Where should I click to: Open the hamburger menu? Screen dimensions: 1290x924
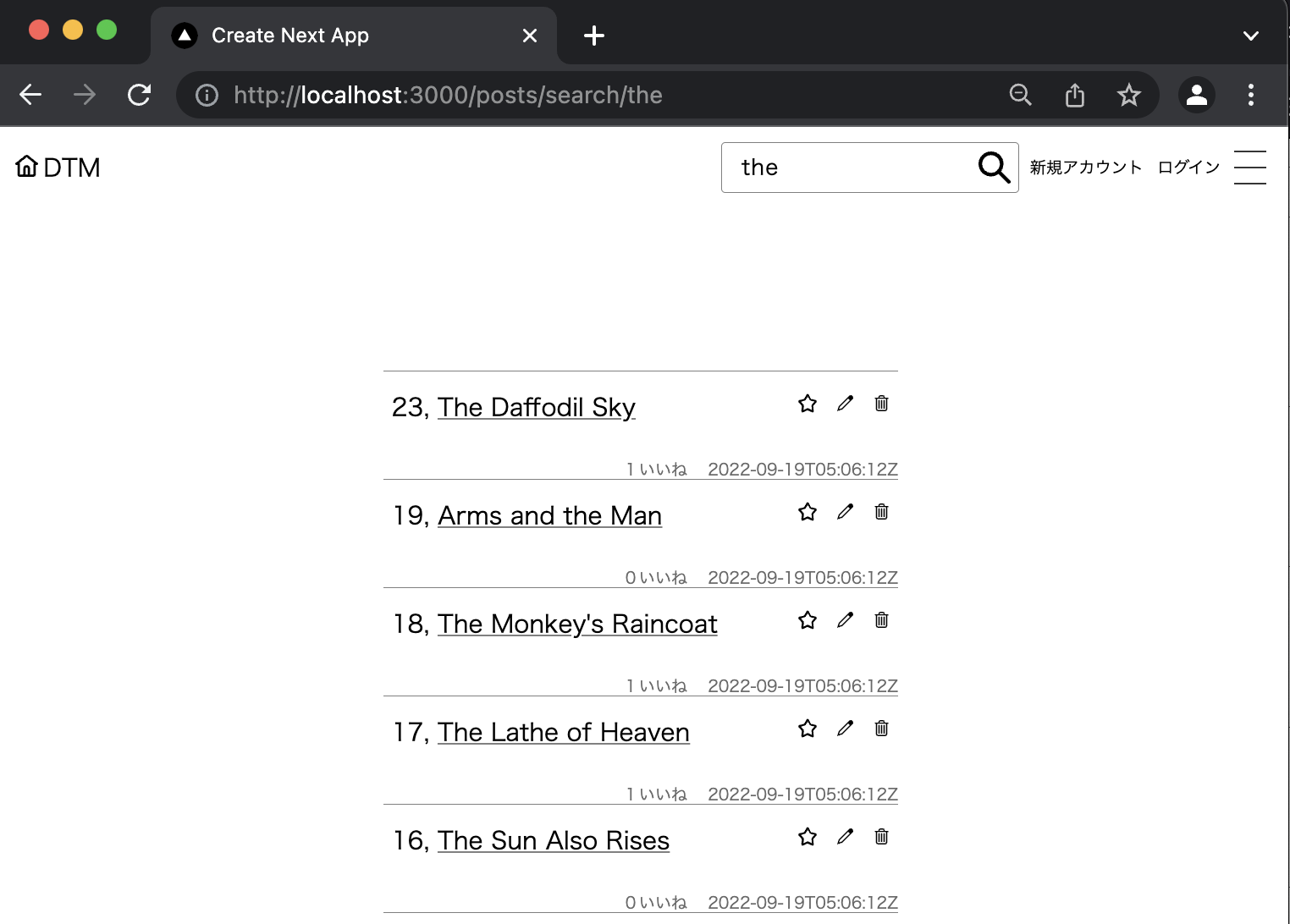(1249, 168)
